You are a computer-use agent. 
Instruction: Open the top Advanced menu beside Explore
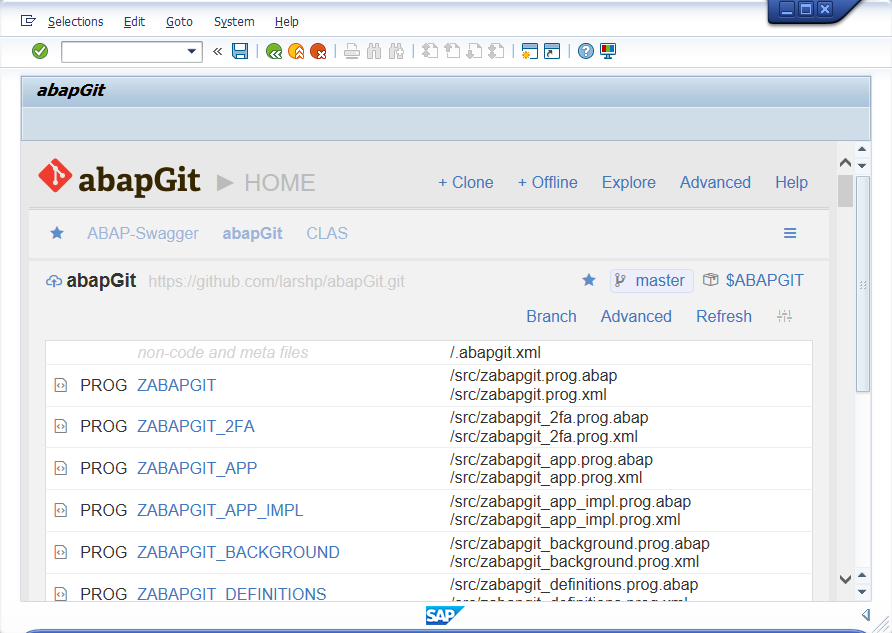coord(715,183)
